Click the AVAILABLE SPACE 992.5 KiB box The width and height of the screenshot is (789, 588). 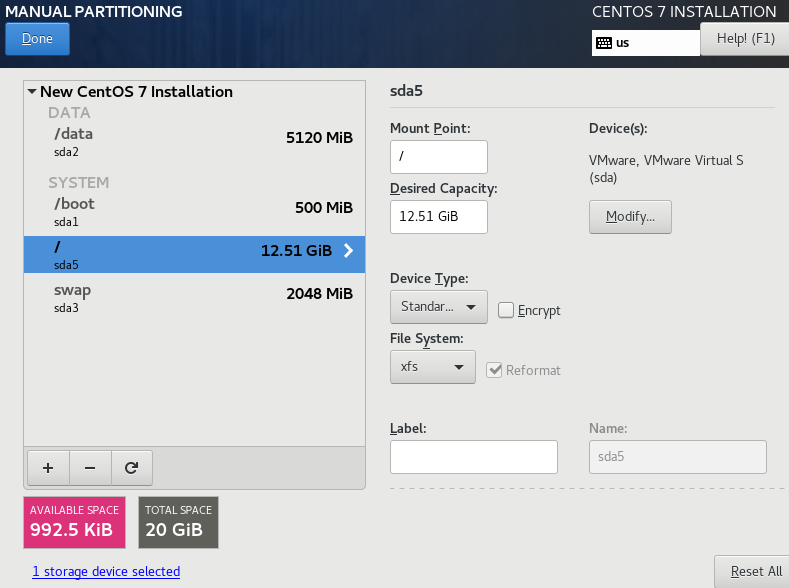tap(74, 522)
